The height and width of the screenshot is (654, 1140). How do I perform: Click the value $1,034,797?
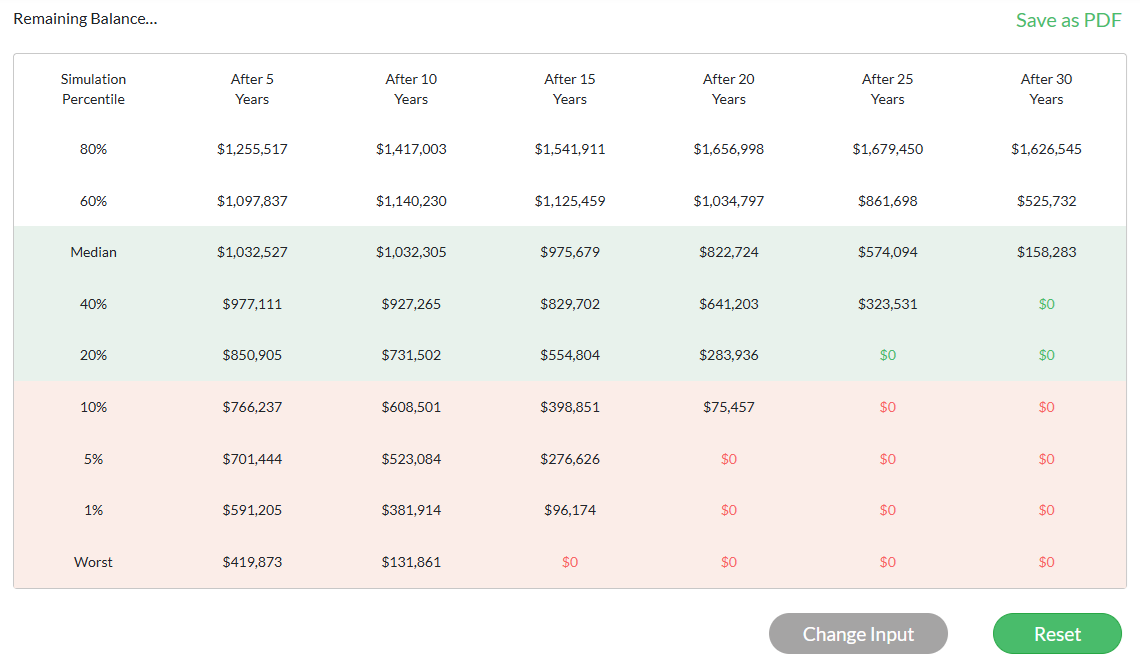coord(728,201)
